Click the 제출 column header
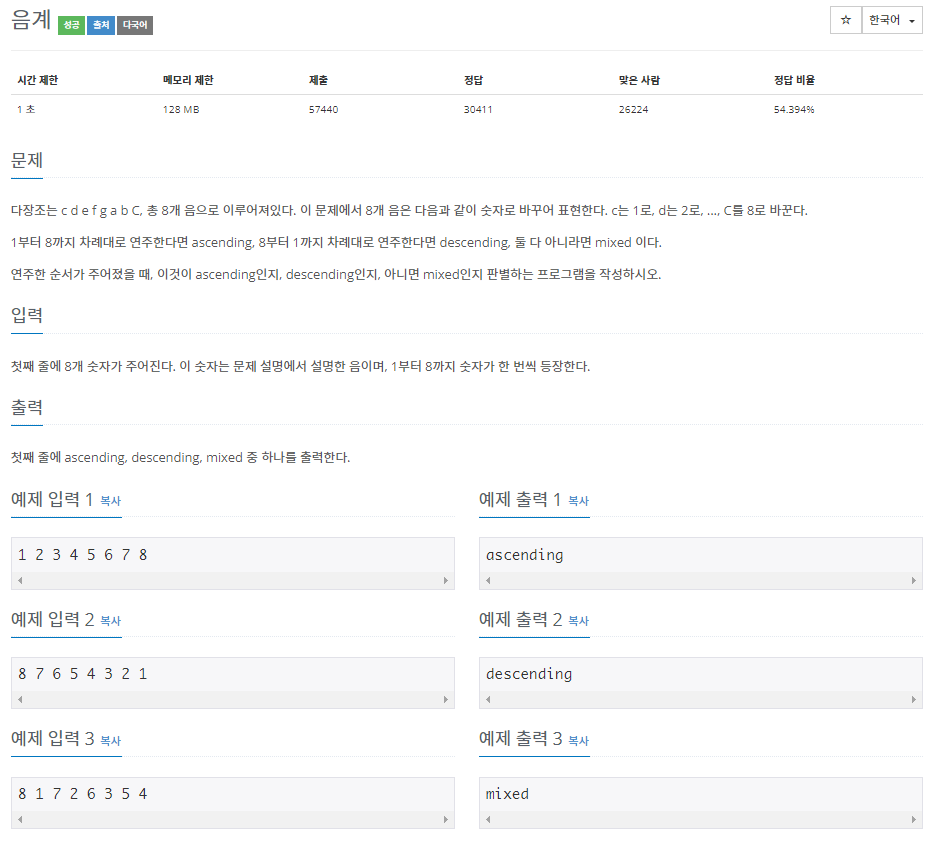The height and width of the screenshot is (843, 945). click(318, 80)
